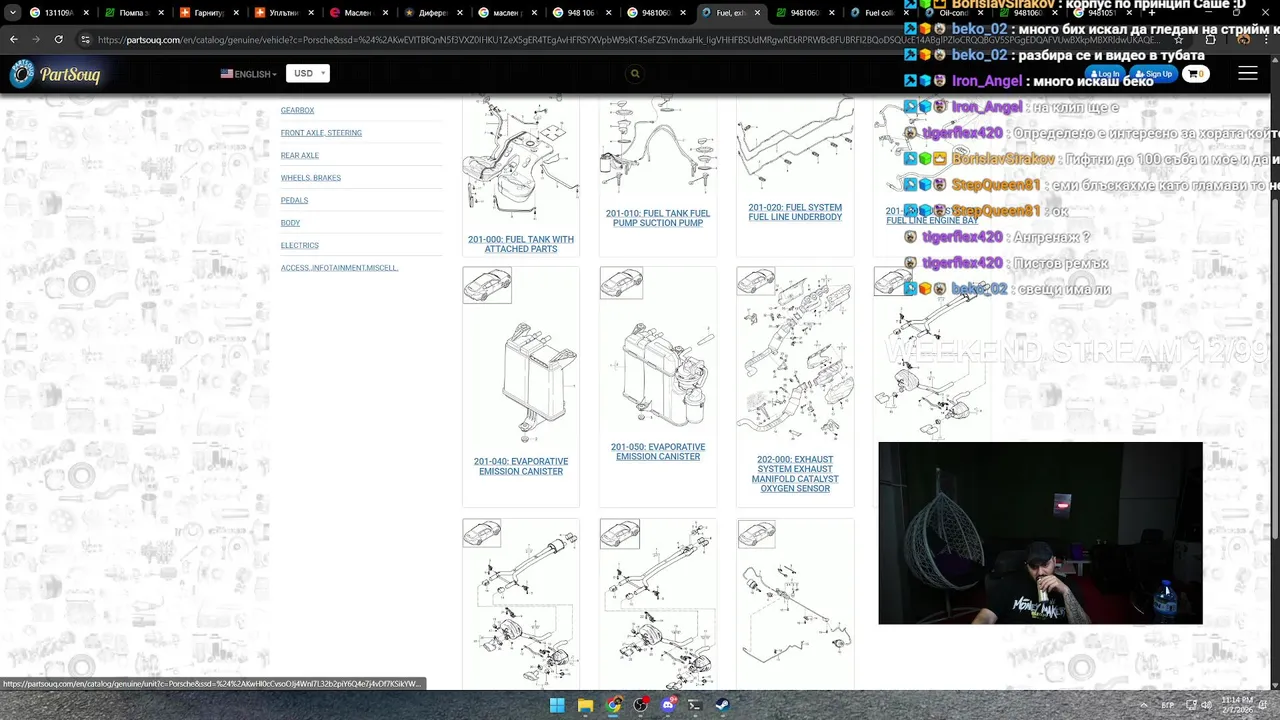Expand hidden system tray icons chevron

pos(1143,705)
